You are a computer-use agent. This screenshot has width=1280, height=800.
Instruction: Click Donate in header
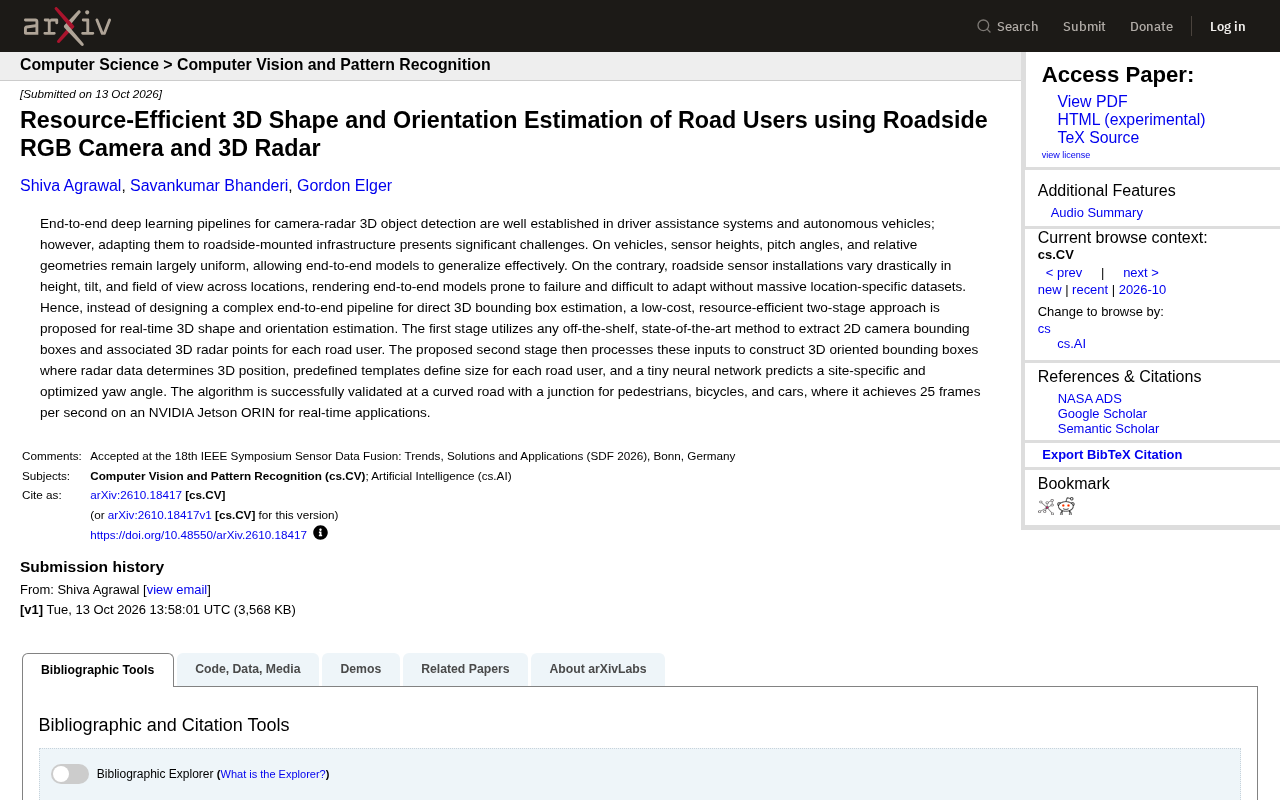click(1151, 26)
